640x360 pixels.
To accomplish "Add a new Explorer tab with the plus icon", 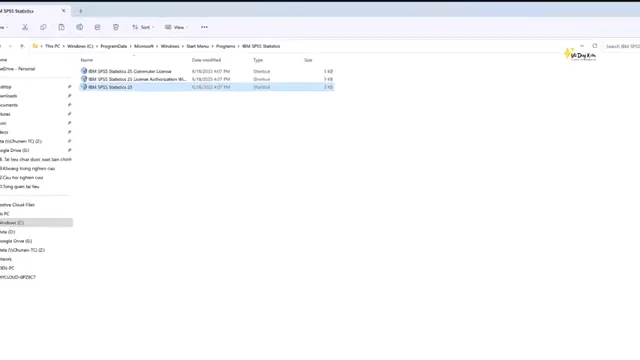I will 80,11.
